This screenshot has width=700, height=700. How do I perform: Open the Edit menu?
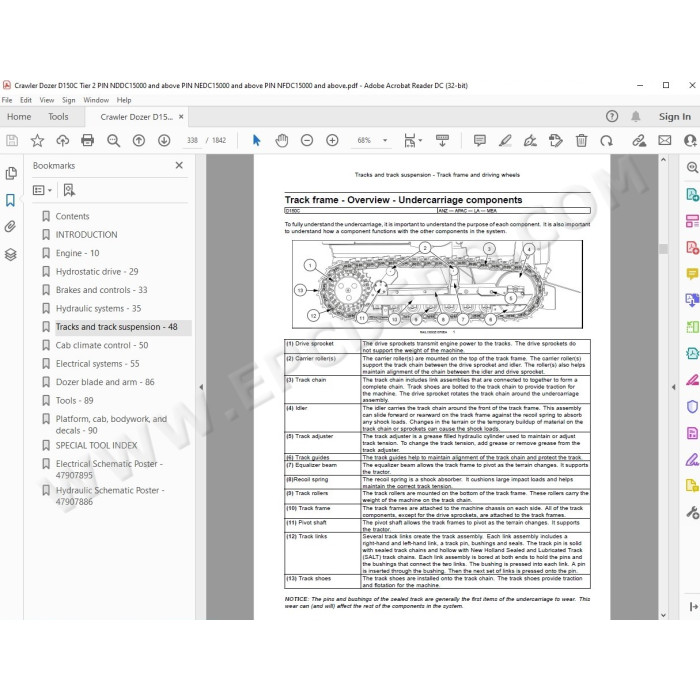[x=26, y=100]
